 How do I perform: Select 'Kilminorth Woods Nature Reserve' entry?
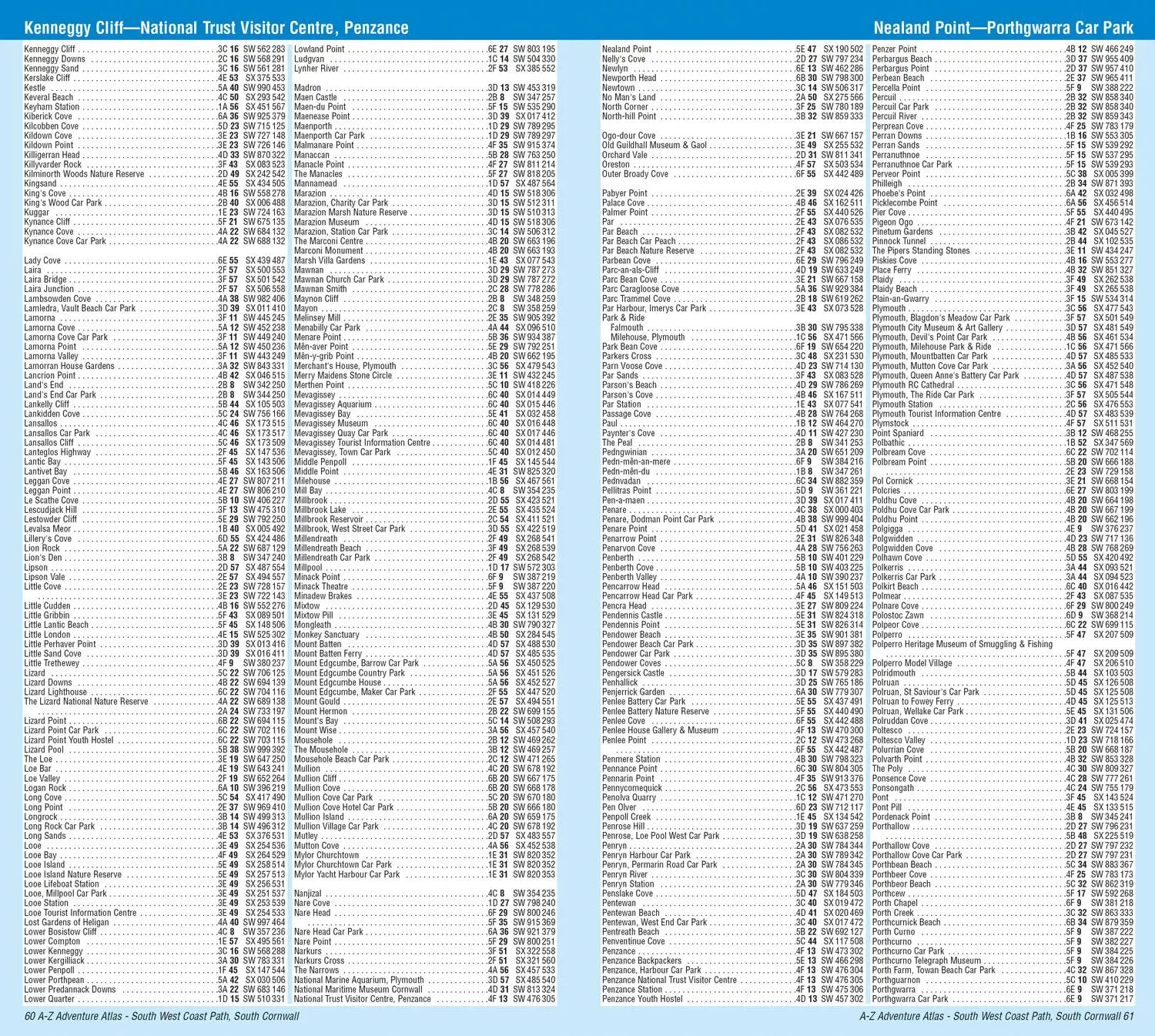coord(154,174)
